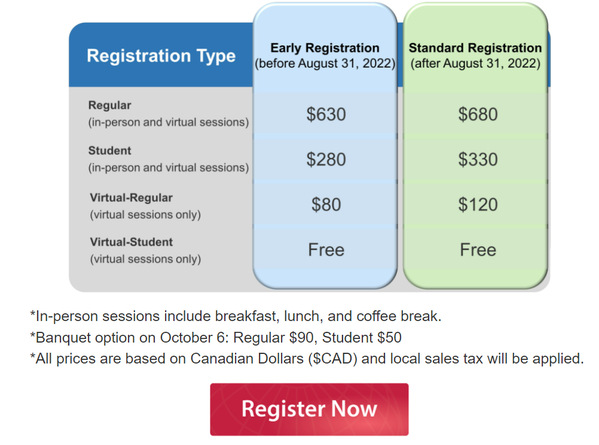Image resolution: width=599 pixels, height=445 pixels.
Task: Select the Virtual-Regular row label
Action: pos(145,206)
